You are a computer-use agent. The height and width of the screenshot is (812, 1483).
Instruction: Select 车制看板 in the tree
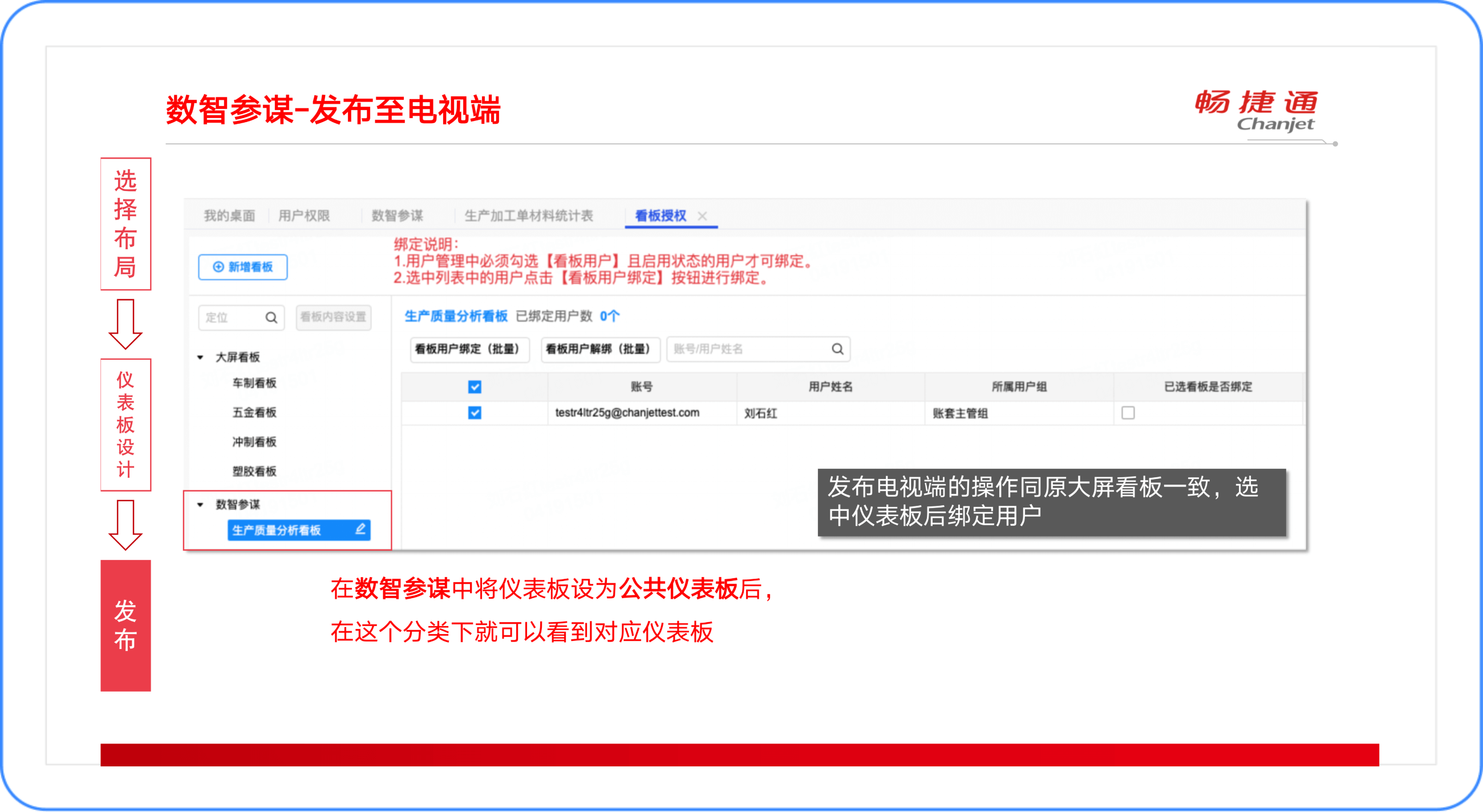254,383
